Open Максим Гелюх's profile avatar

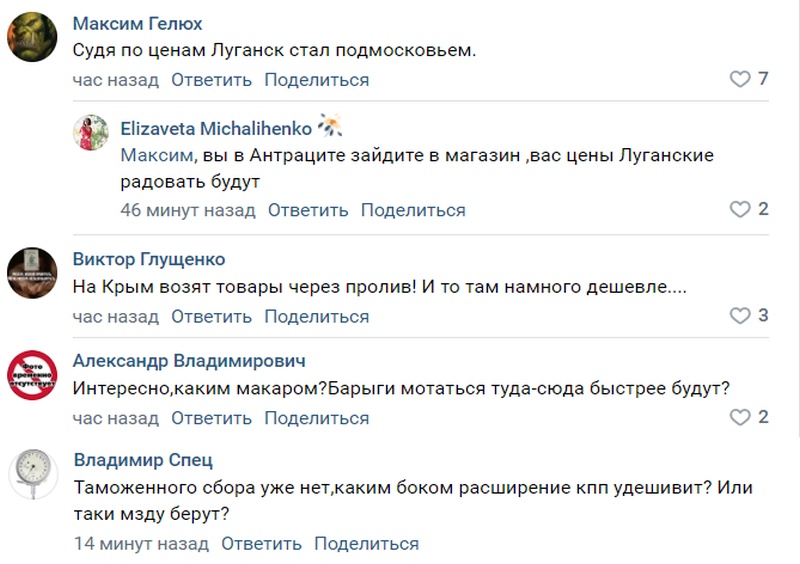click(32, 40)
